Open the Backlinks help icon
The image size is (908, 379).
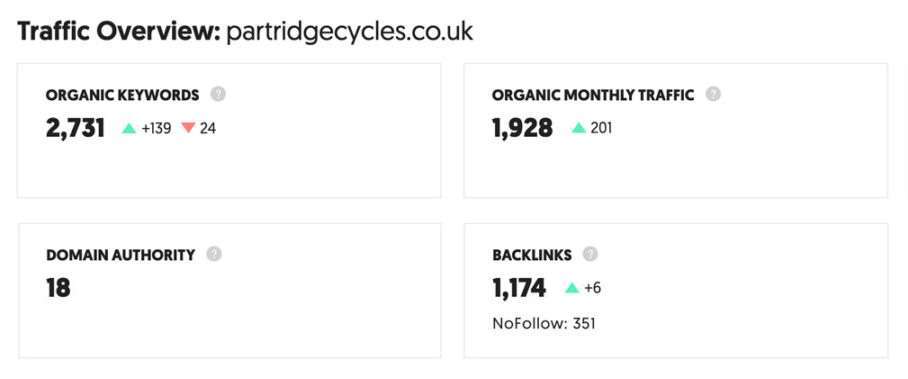click(x=590, y=254)
